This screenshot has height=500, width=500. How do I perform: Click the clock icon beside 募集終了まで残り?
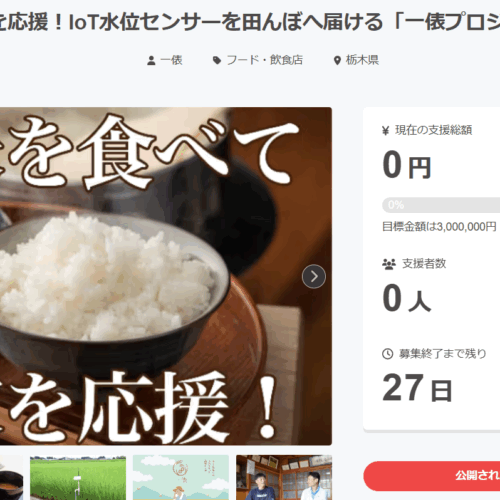point(387,354)
